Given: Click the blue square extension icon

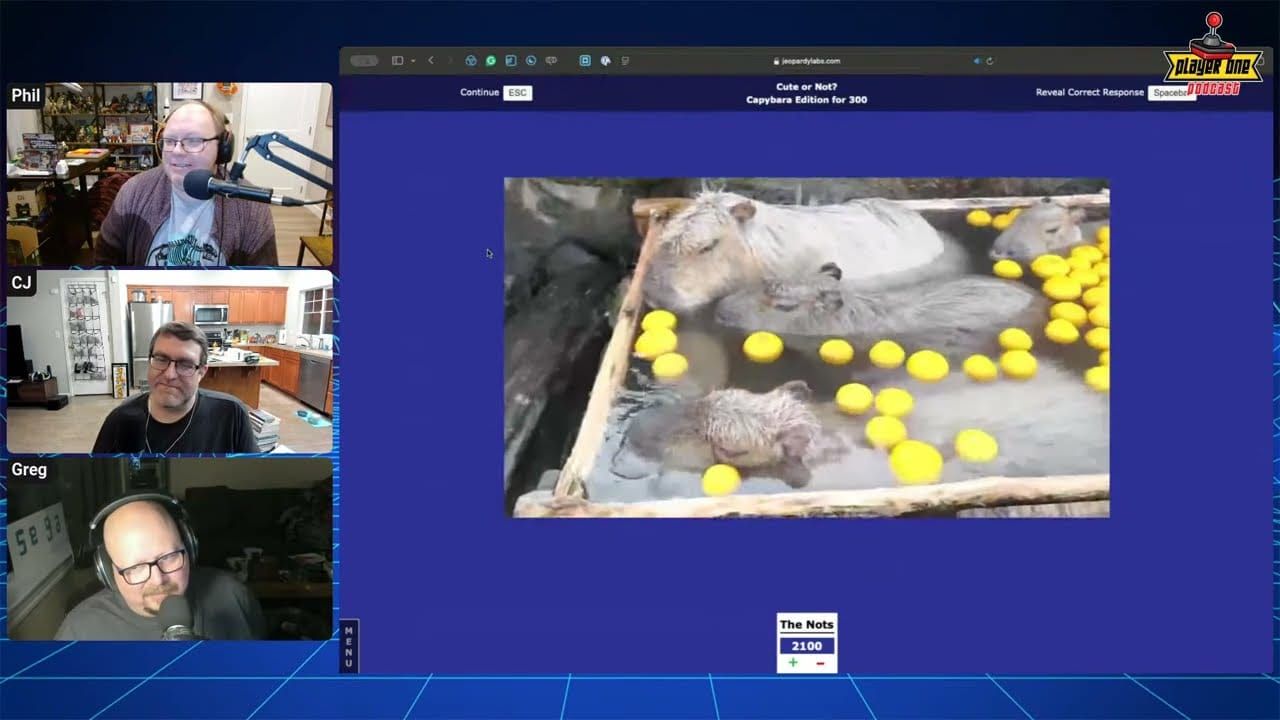Looking at the screenshot, I should [585, 61].
